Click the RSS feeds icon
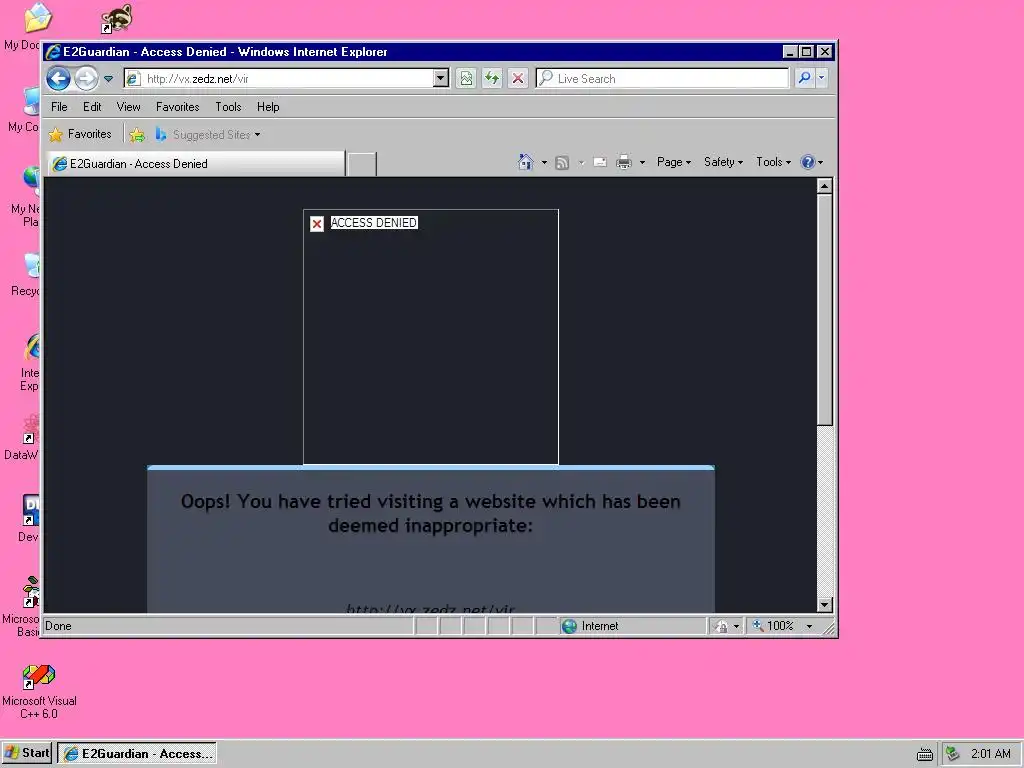 point(562,162)
